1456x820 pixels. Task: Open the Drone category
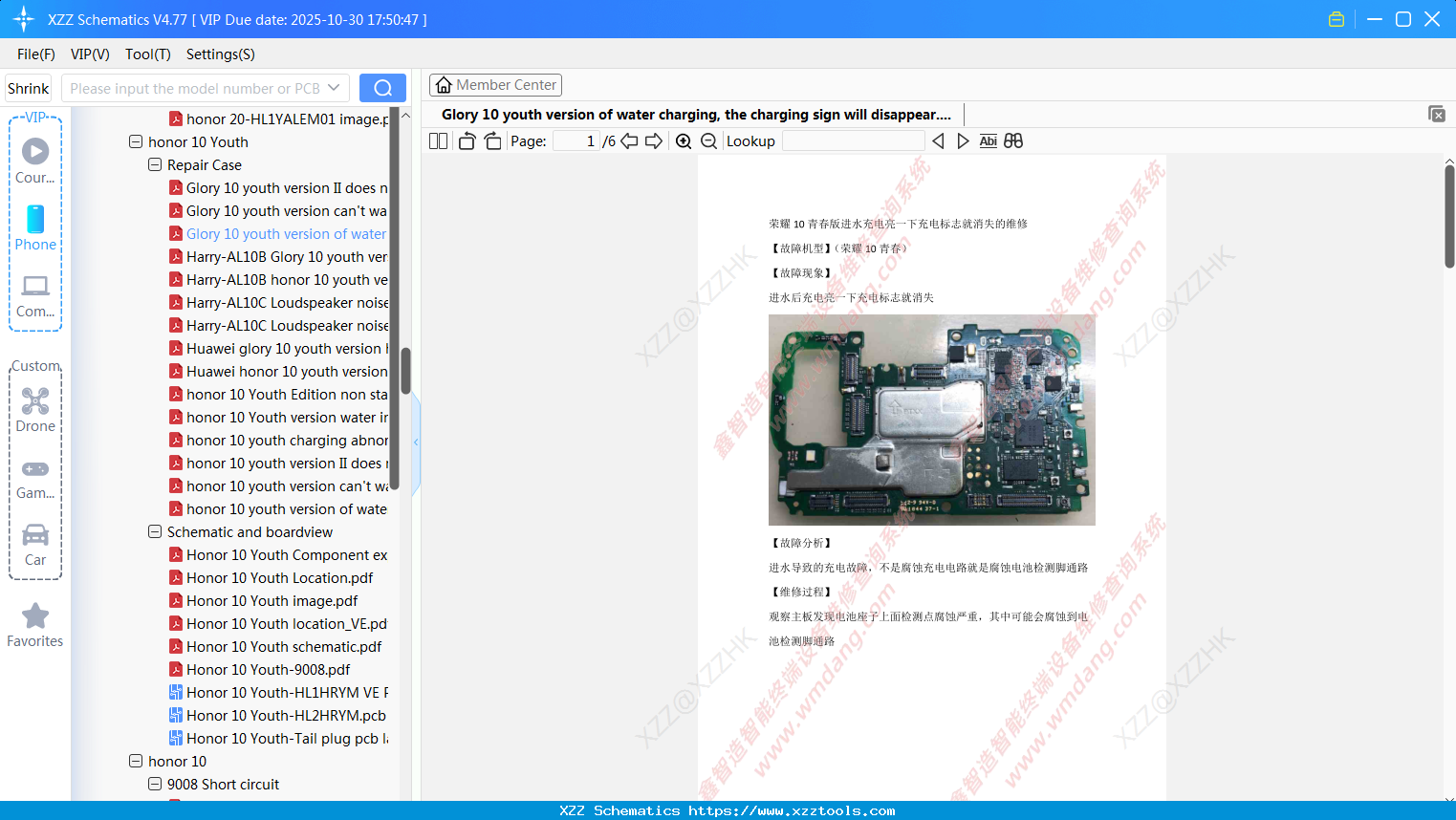[x=35, y=409]
